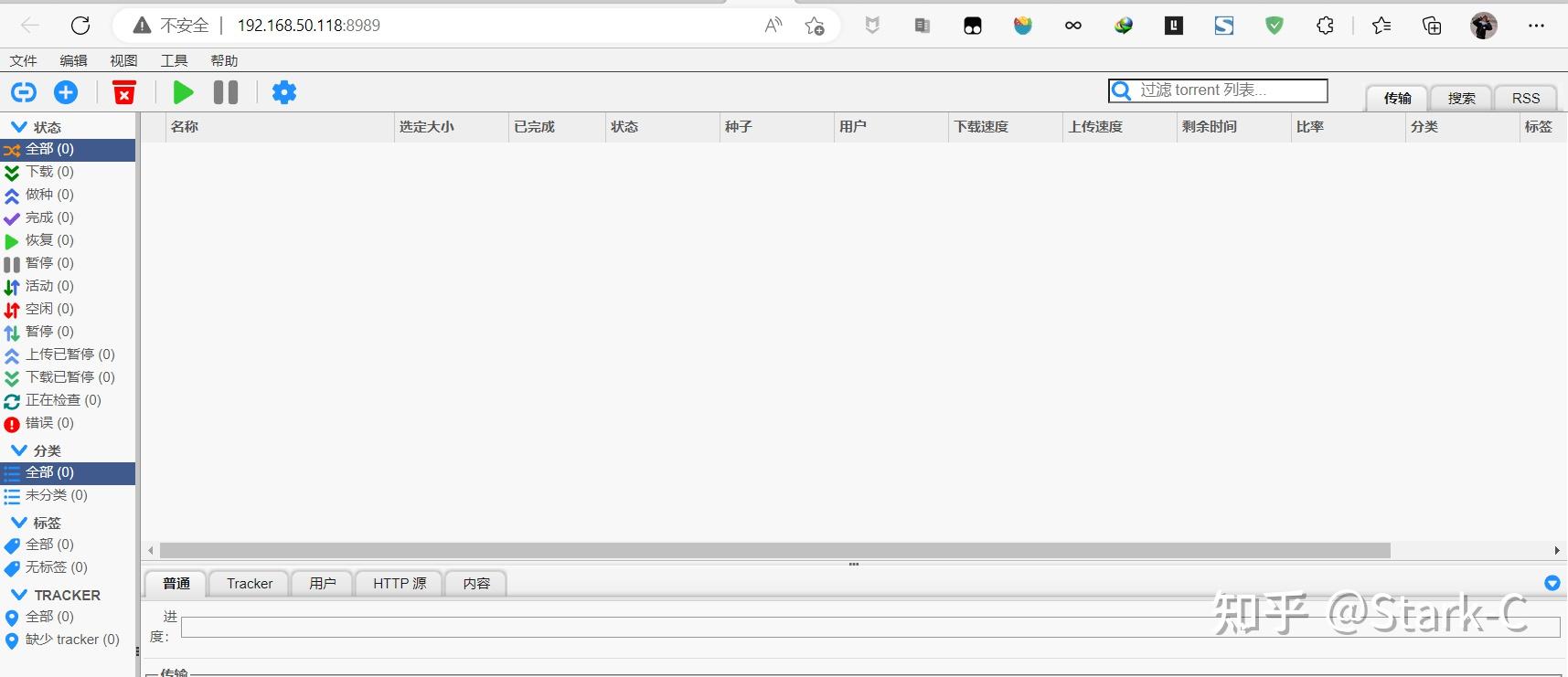
Task: Select the 恢复 (0) status filter
Action: tap(68, 240)
